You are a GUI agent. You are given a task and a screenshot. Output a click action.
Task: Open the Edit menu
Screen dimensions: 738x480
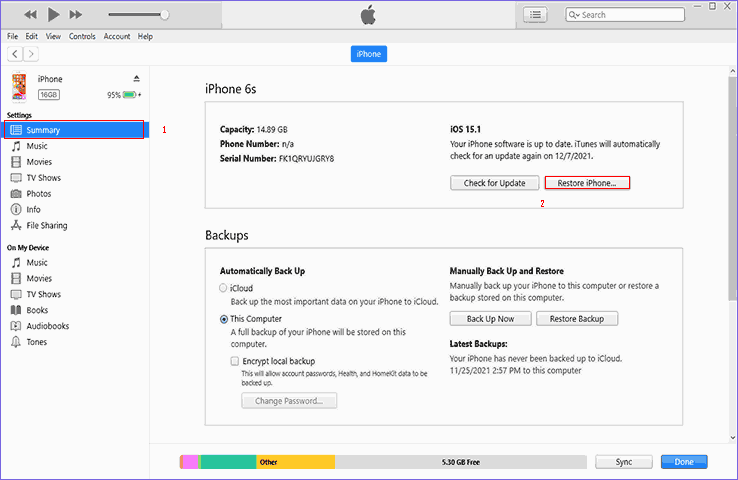pos(32,36)
